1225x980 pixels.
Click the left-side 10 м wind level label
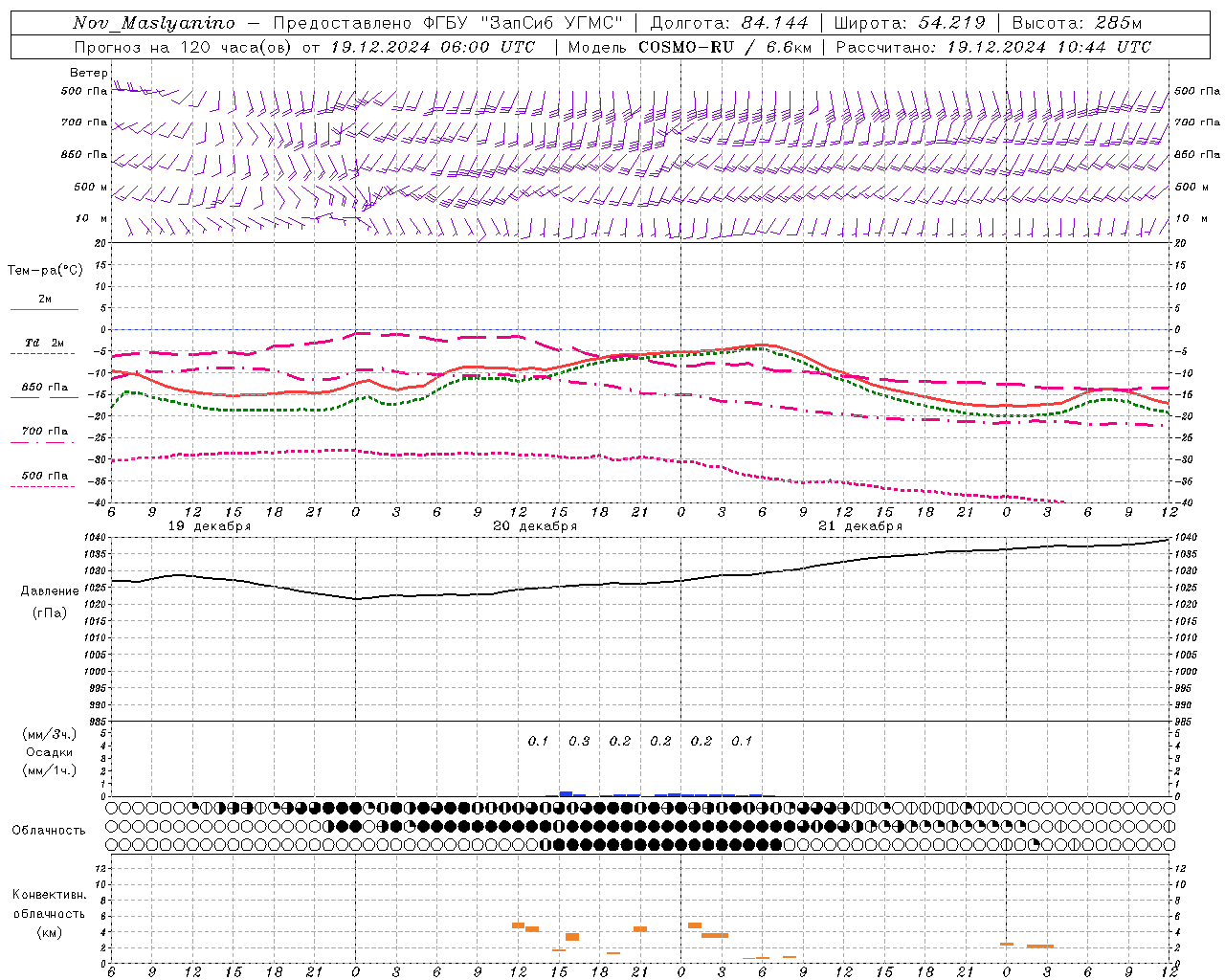91,218
